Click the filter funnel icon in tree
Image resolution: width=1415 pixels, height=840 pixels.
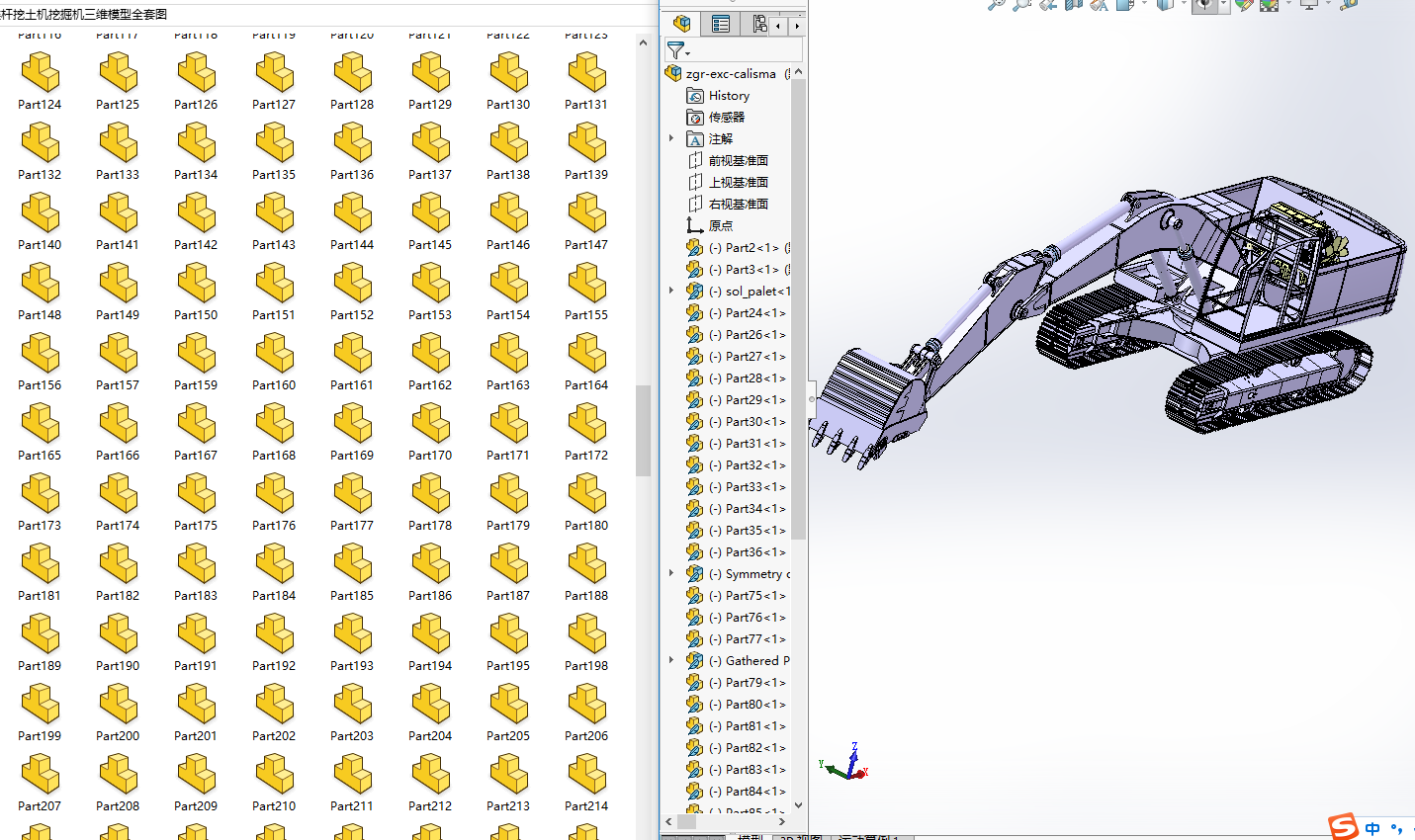tap(676, 49)
